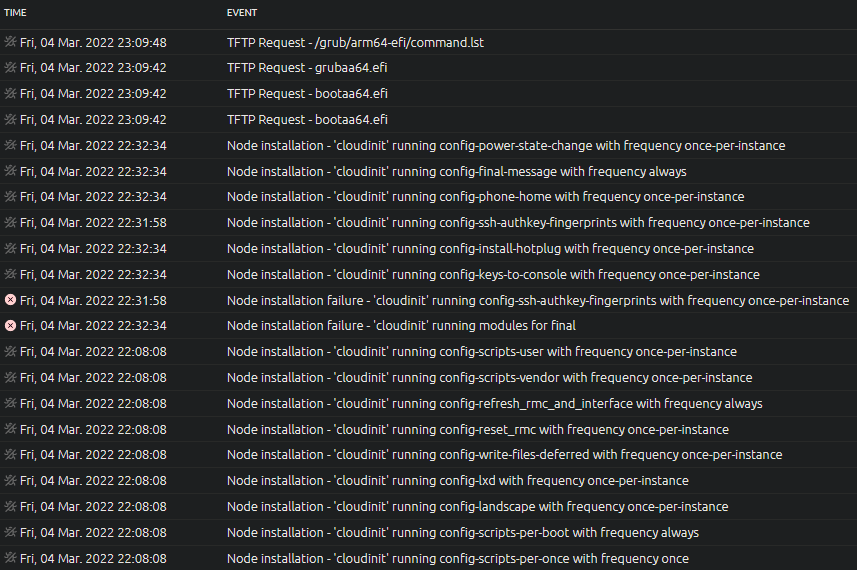Click error icon beside config-ssh-authkey-fingerprints failure
Image resolution: width=857 pixels, height=570 pixels.
11,300
